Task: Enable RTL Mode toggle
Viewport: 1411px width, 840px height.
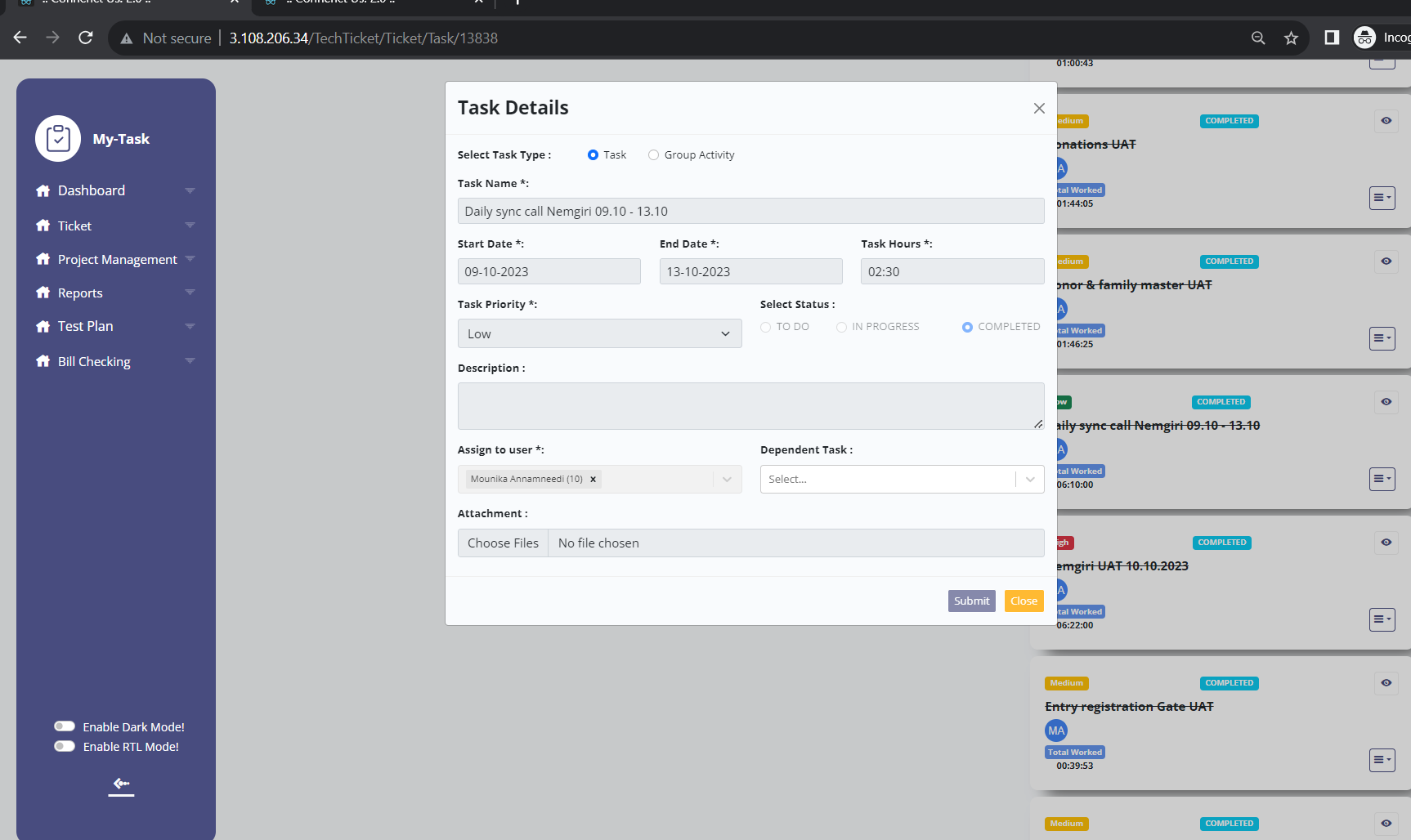Action: pyautogui.click(x=65, y=746)
